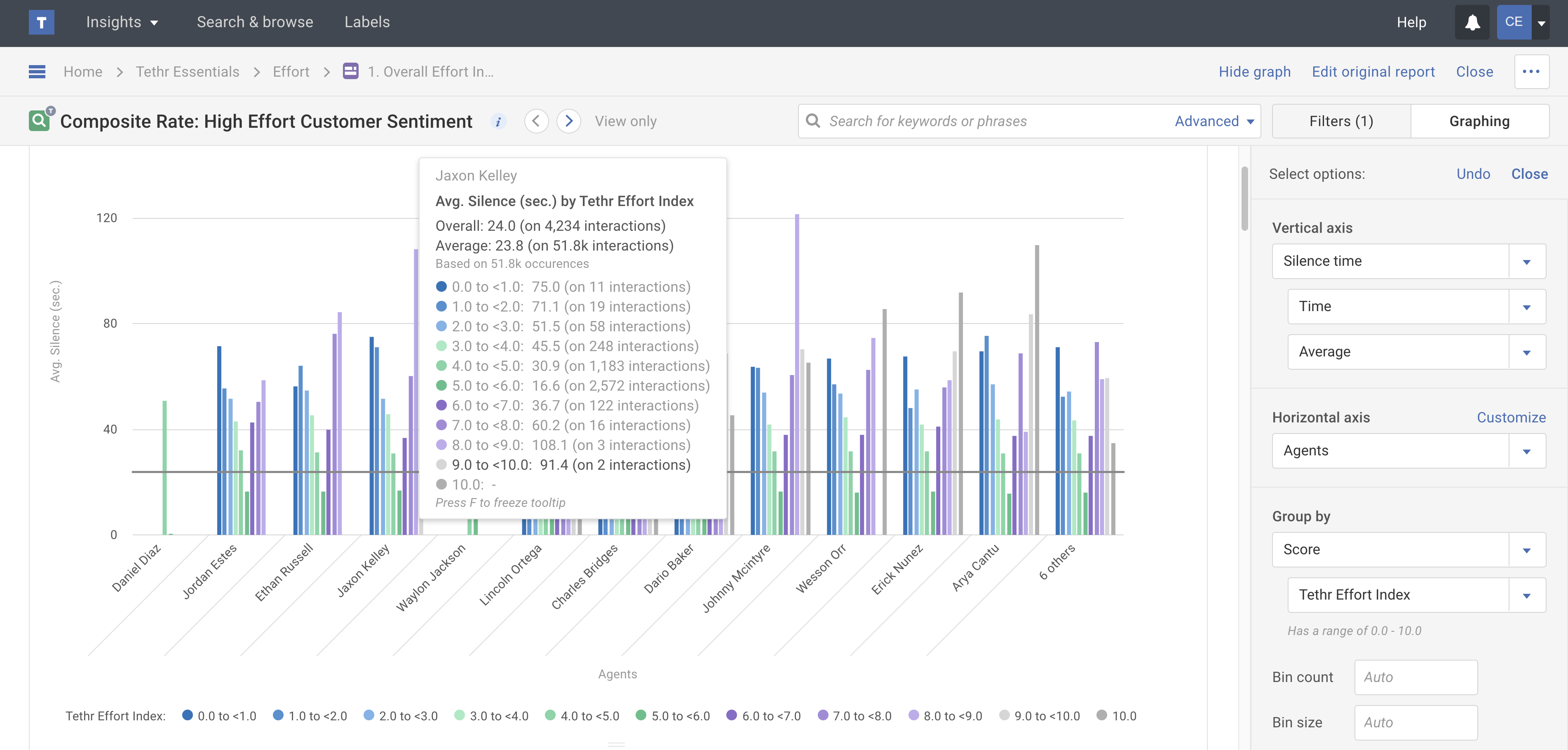Switch to the Filters (1) tab

coord(1341,121)
